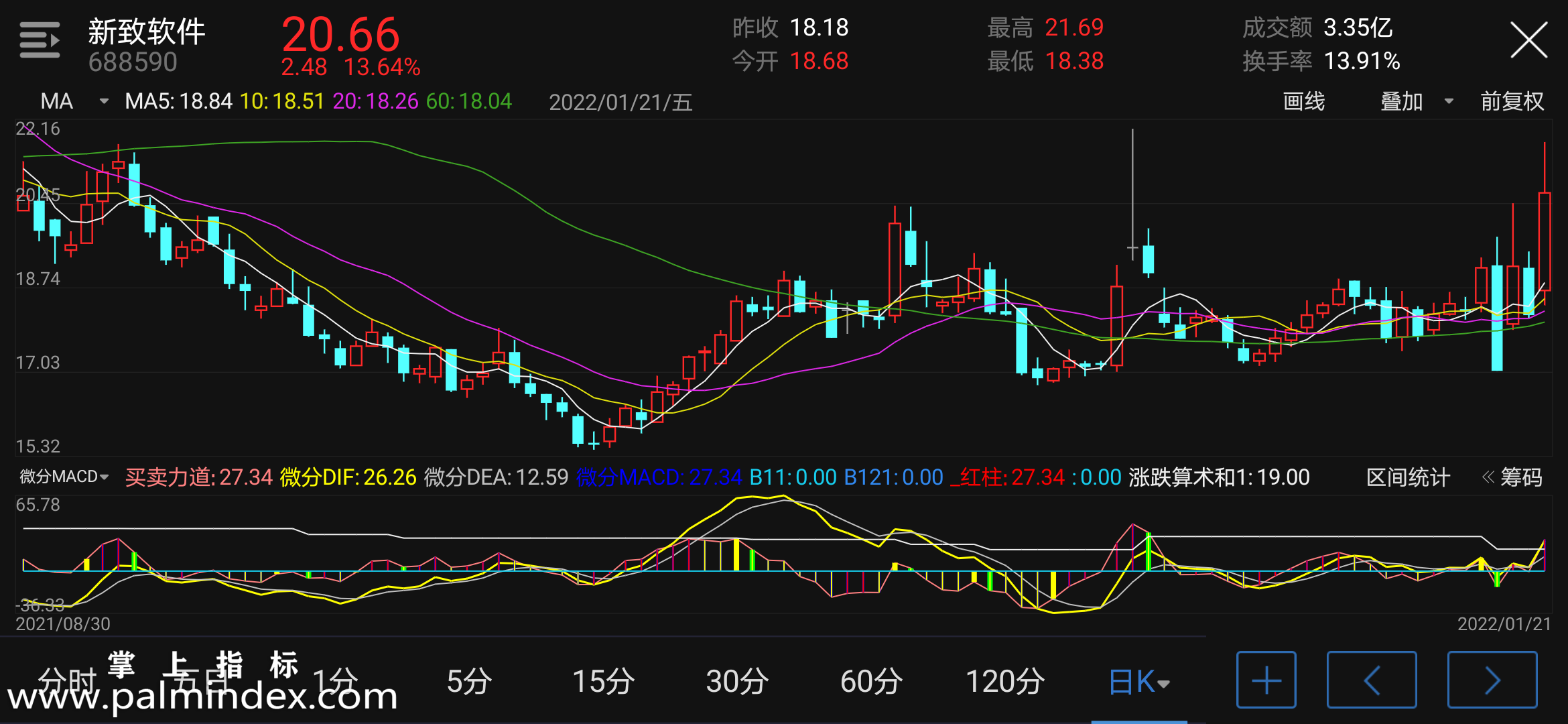
Task: Click the current price 20.66
Action: [x=340, y=34]
